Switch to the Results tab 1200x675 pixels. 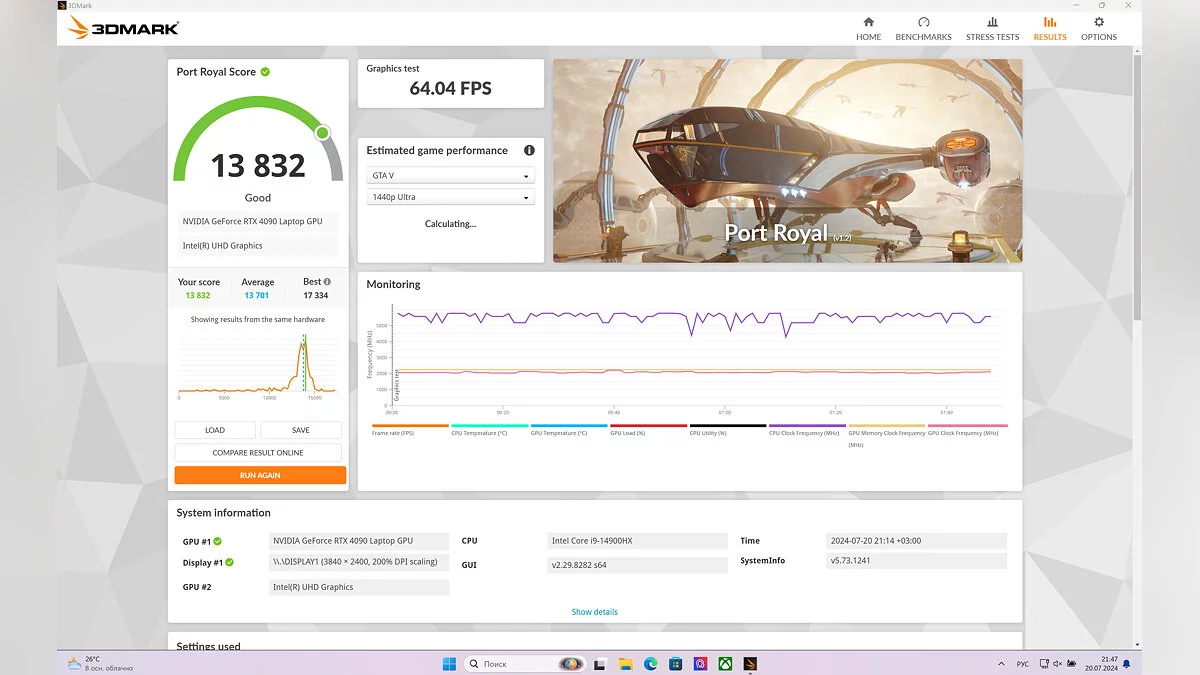click(1049, 28)
